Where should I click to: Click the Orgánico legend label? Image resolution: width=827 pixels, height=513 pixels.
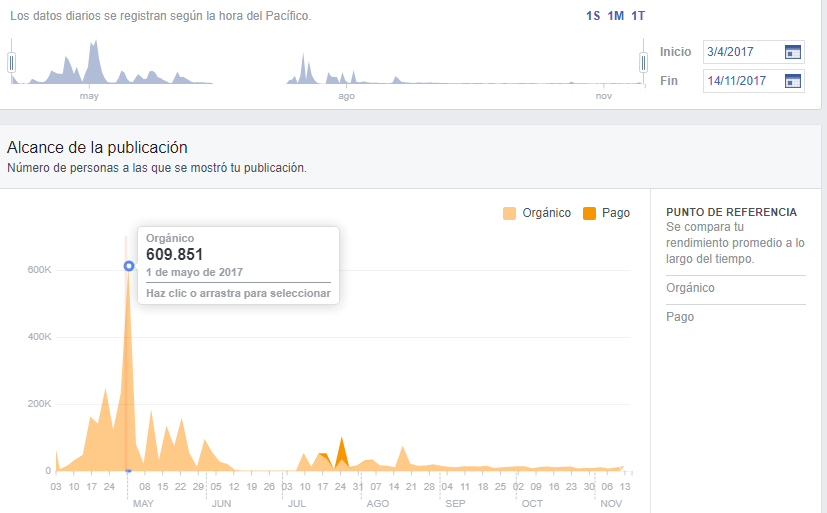pos(546,213)
